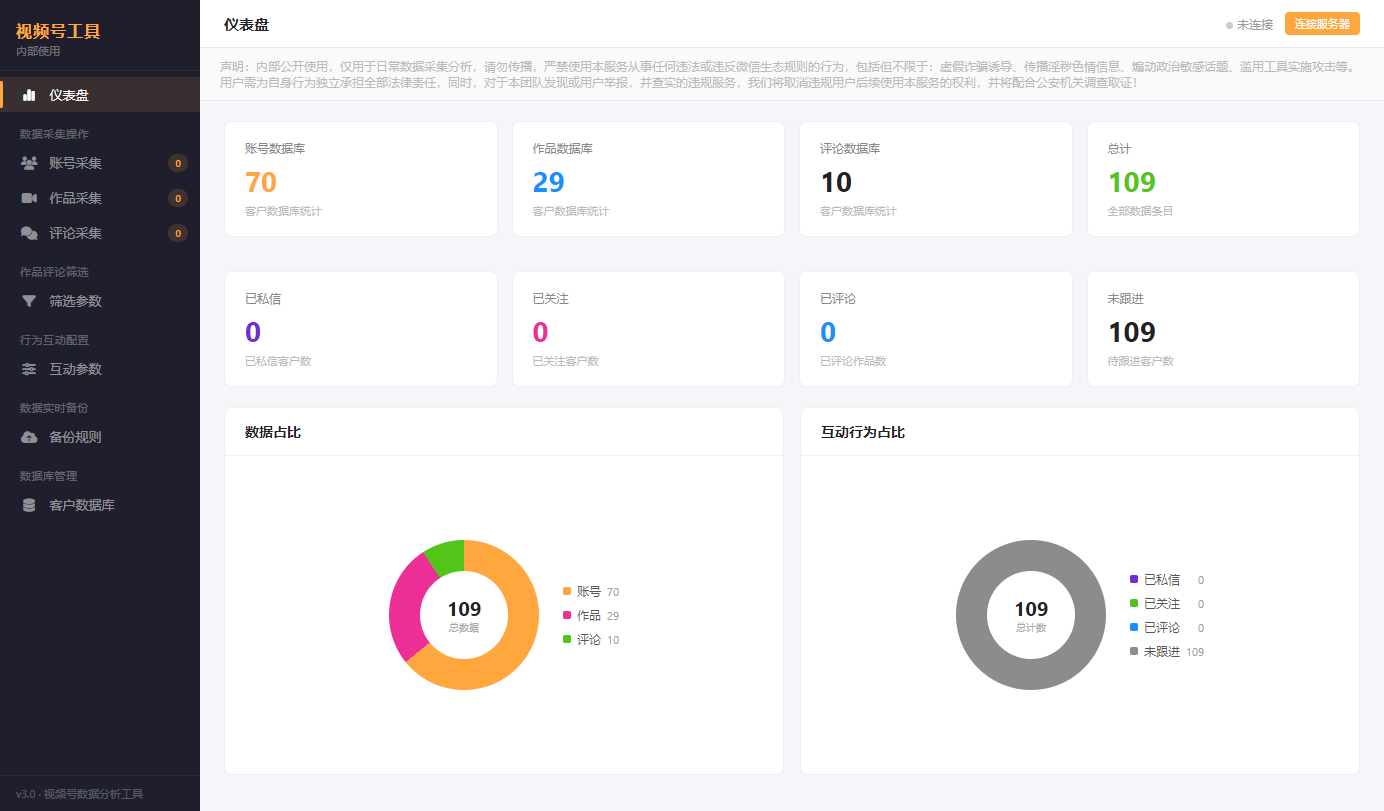
Task: Toggle 未跟进 legend swatch
Action: pos(1134,651)
